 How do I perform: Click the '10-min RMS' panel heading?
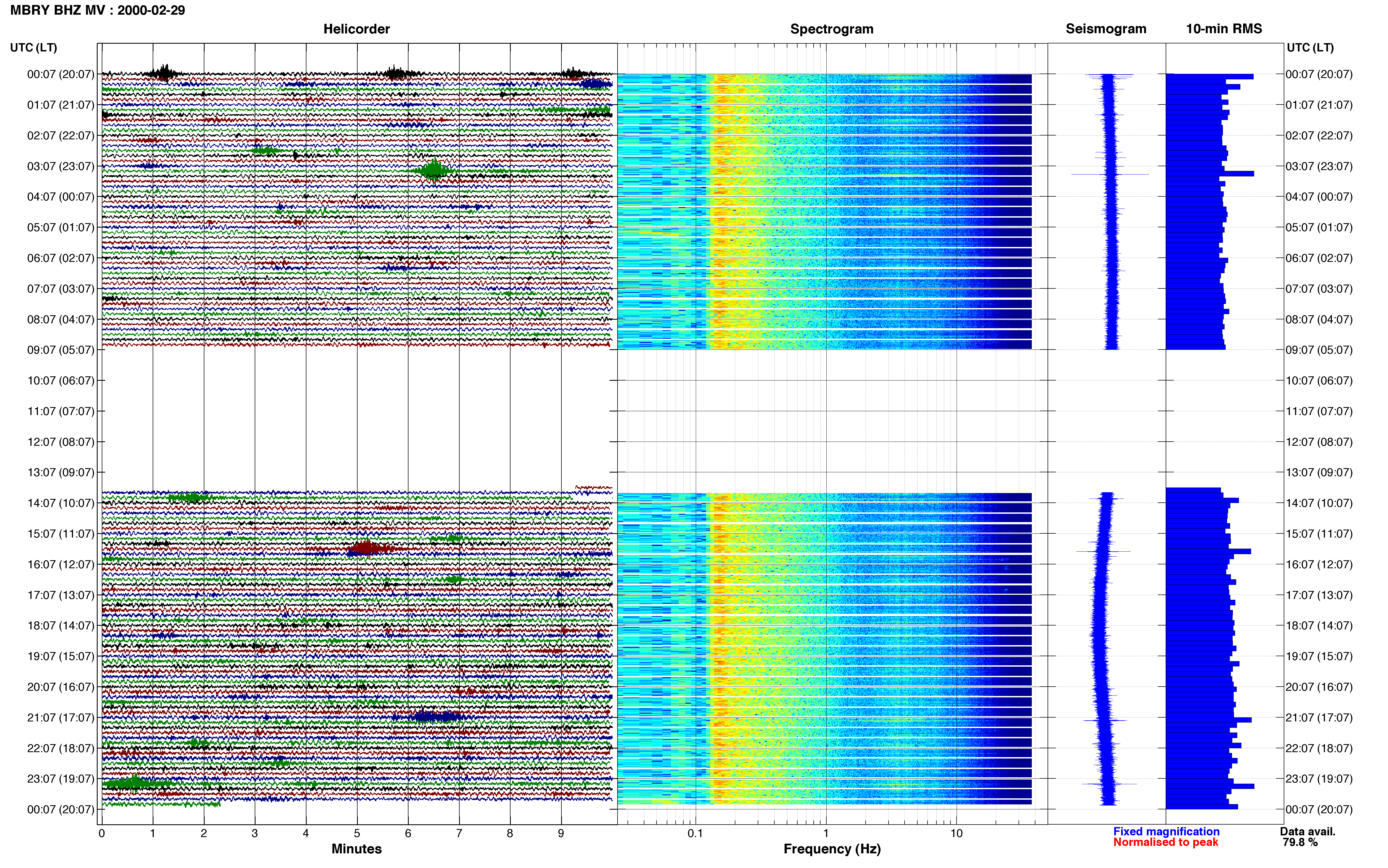coord(1224,29)
